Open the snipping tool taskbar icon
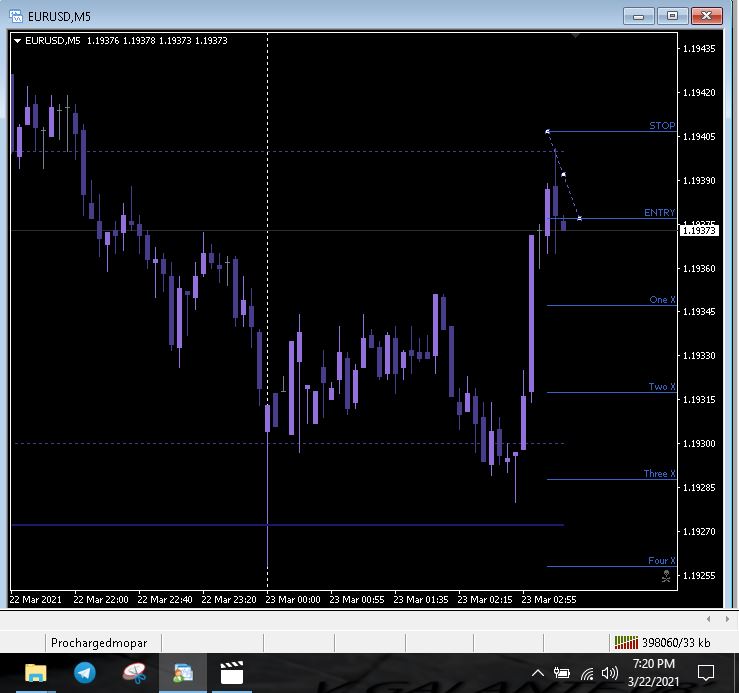Image resolution: width=739 pixels, height=693 pixels. click(x=134, y=673)
